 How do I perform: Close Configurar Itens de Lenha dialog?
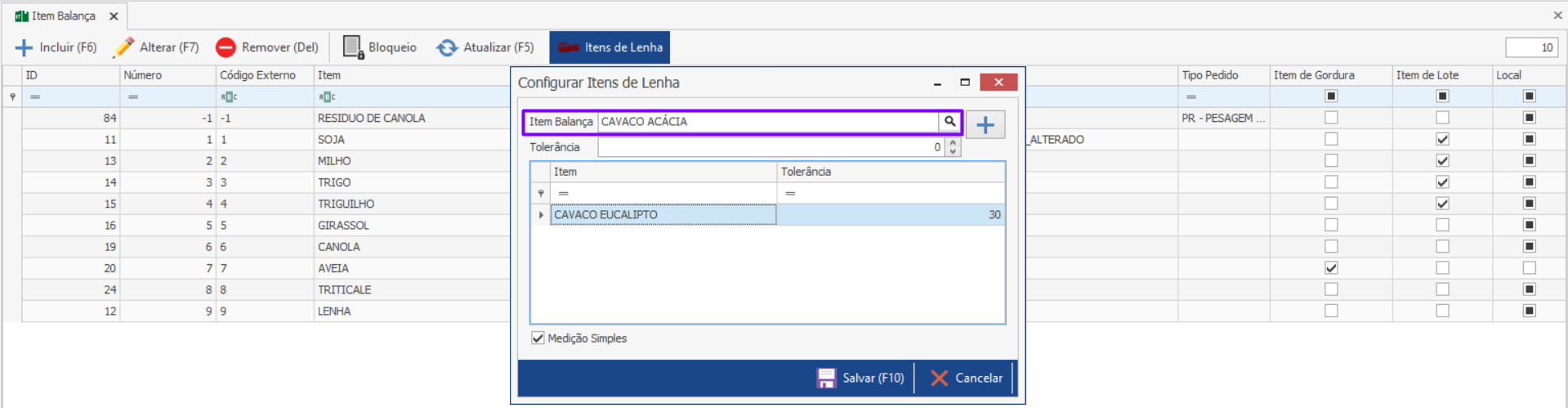tap(998, 82)
